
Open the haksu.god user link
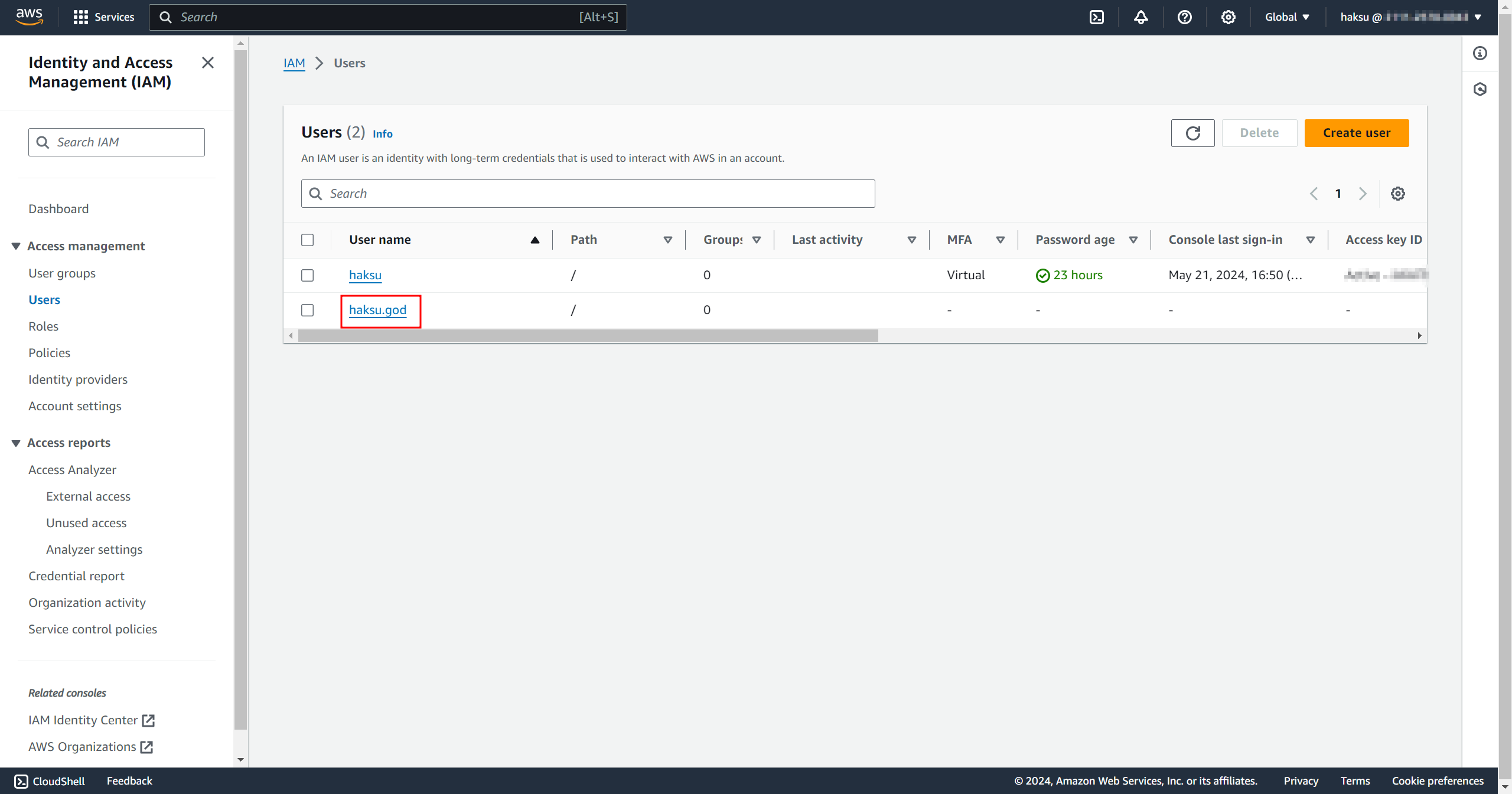point(377,311)
